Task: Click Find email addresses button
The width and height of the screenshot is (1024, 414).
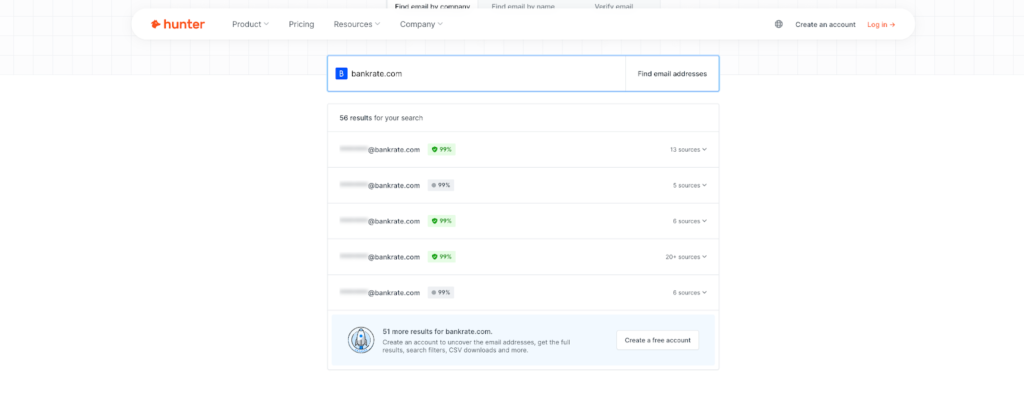Action: pos(672,74)
